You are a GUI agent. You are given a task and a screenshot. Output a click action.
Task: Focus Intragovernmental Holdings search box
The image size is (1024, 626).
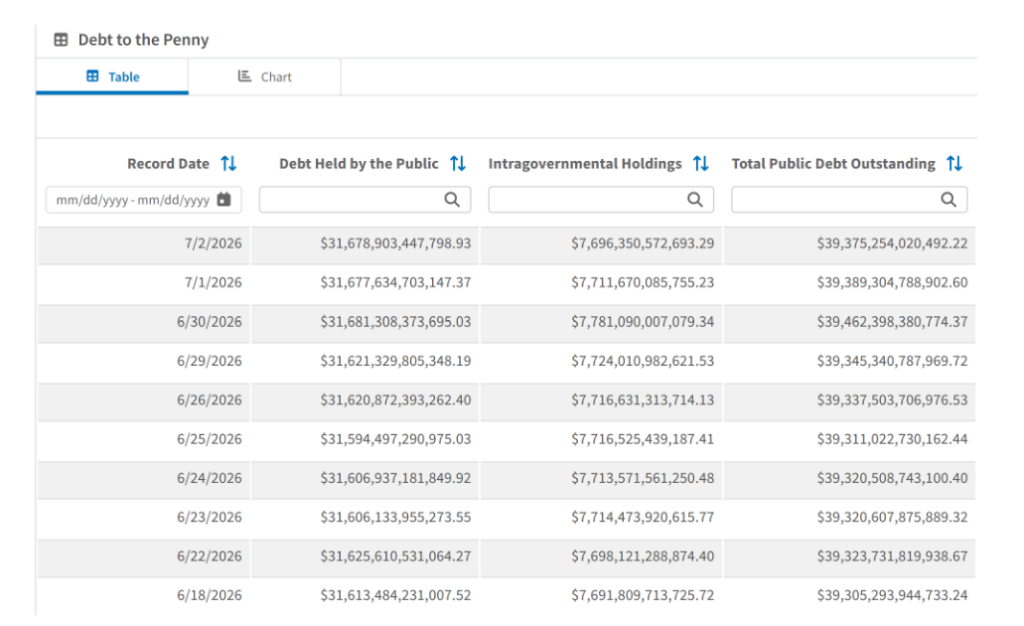tap(601, 200)
